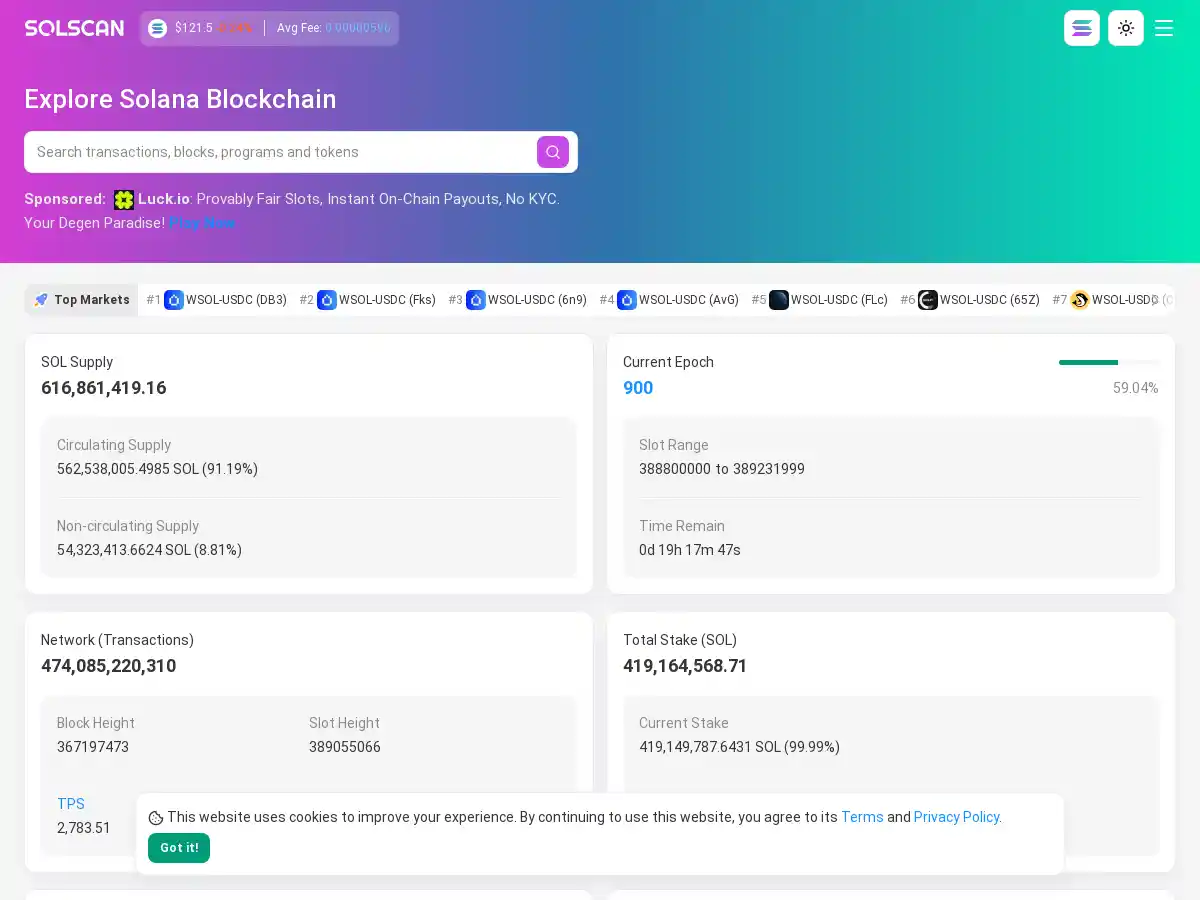The image size is (1200, 900).
Task: Toggle light/dark theme with the sun icon
Action: click(1126, 28)
